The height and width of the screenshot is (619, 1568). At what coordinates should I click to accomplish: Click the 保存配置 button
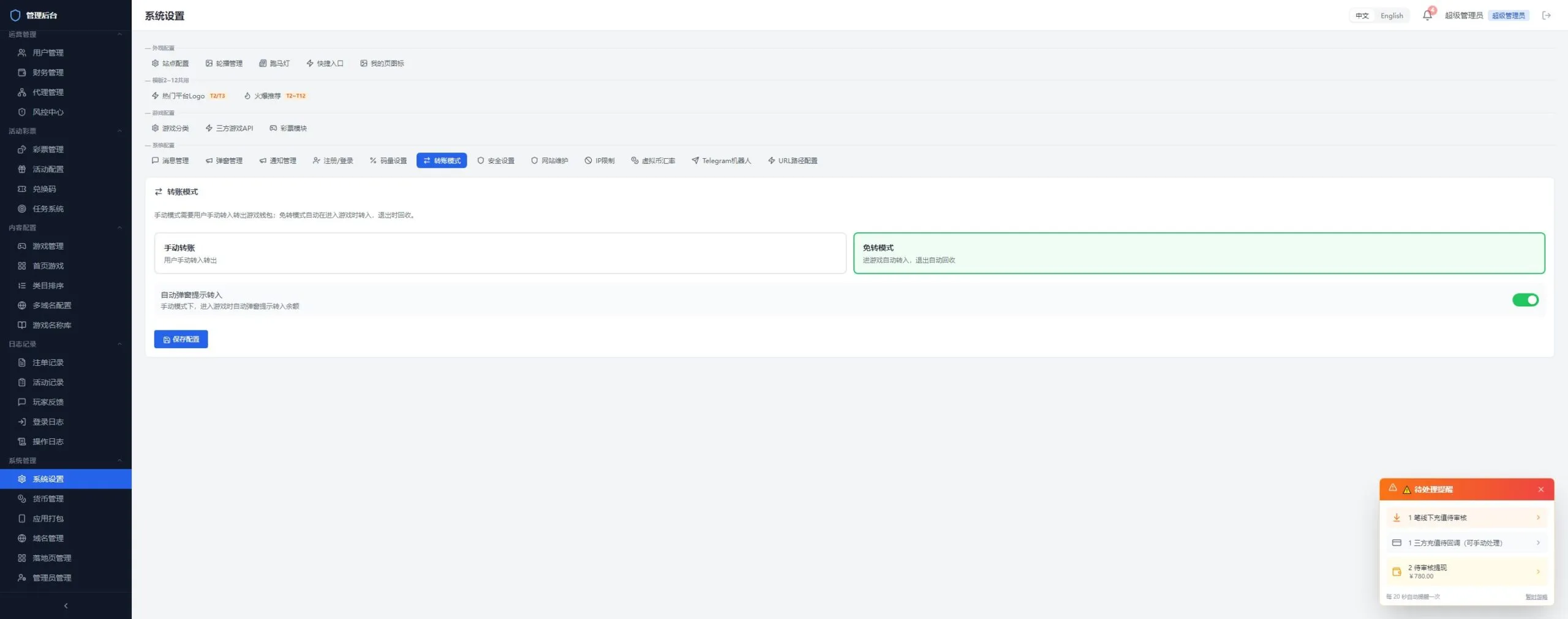coord(181,339)
